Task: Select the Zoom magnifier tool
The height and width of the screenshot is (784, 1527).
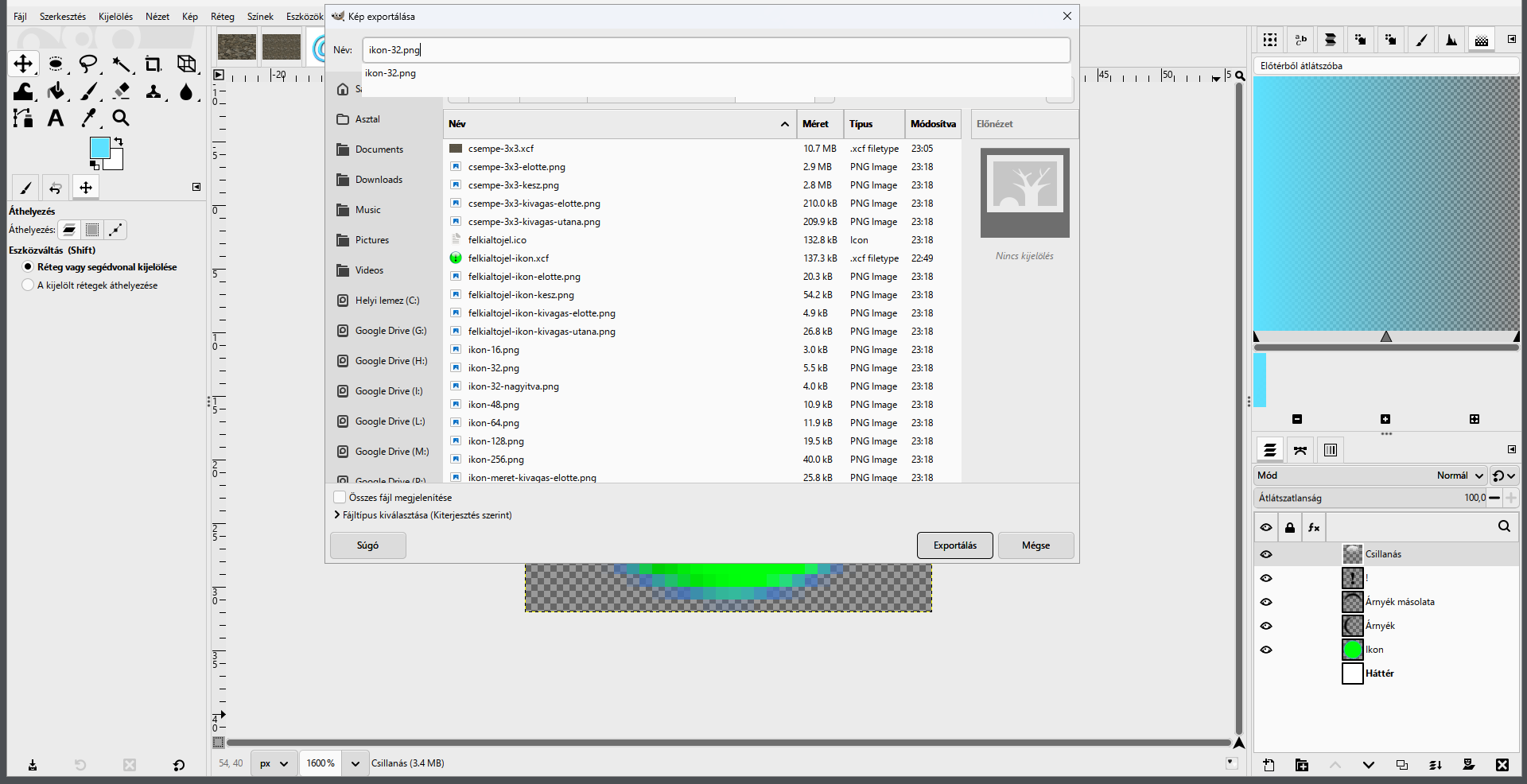Action: (x=121, y=118)
